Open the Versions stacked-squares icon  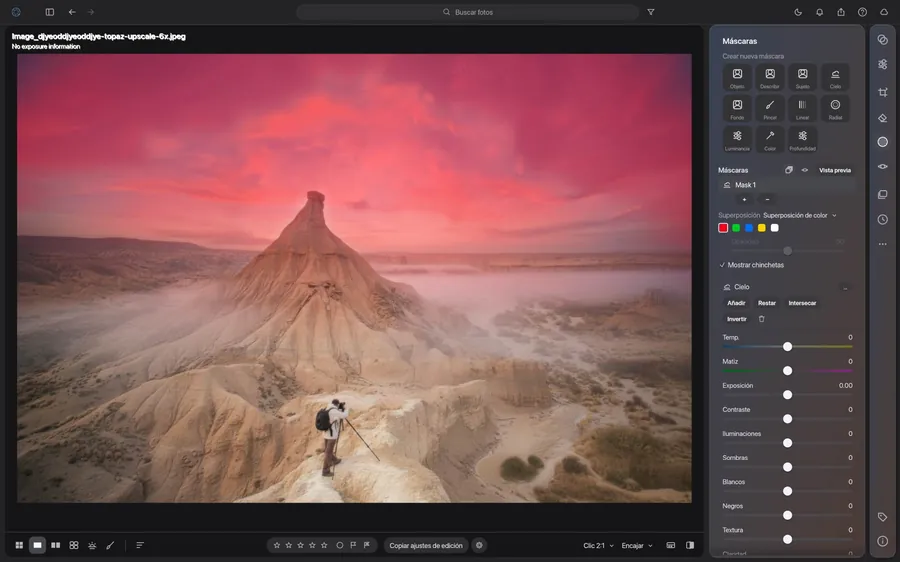[883, 195]
